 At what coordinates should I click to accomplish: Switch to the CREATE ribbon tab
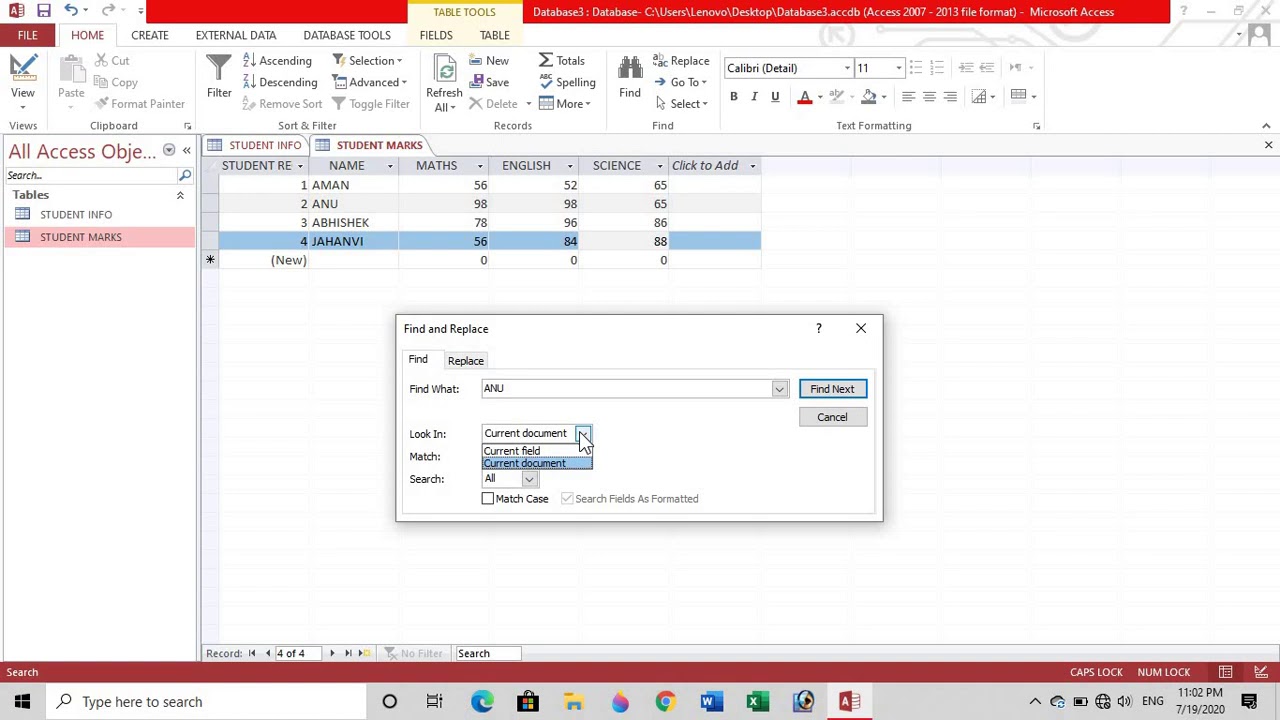(x=149, y=35)
